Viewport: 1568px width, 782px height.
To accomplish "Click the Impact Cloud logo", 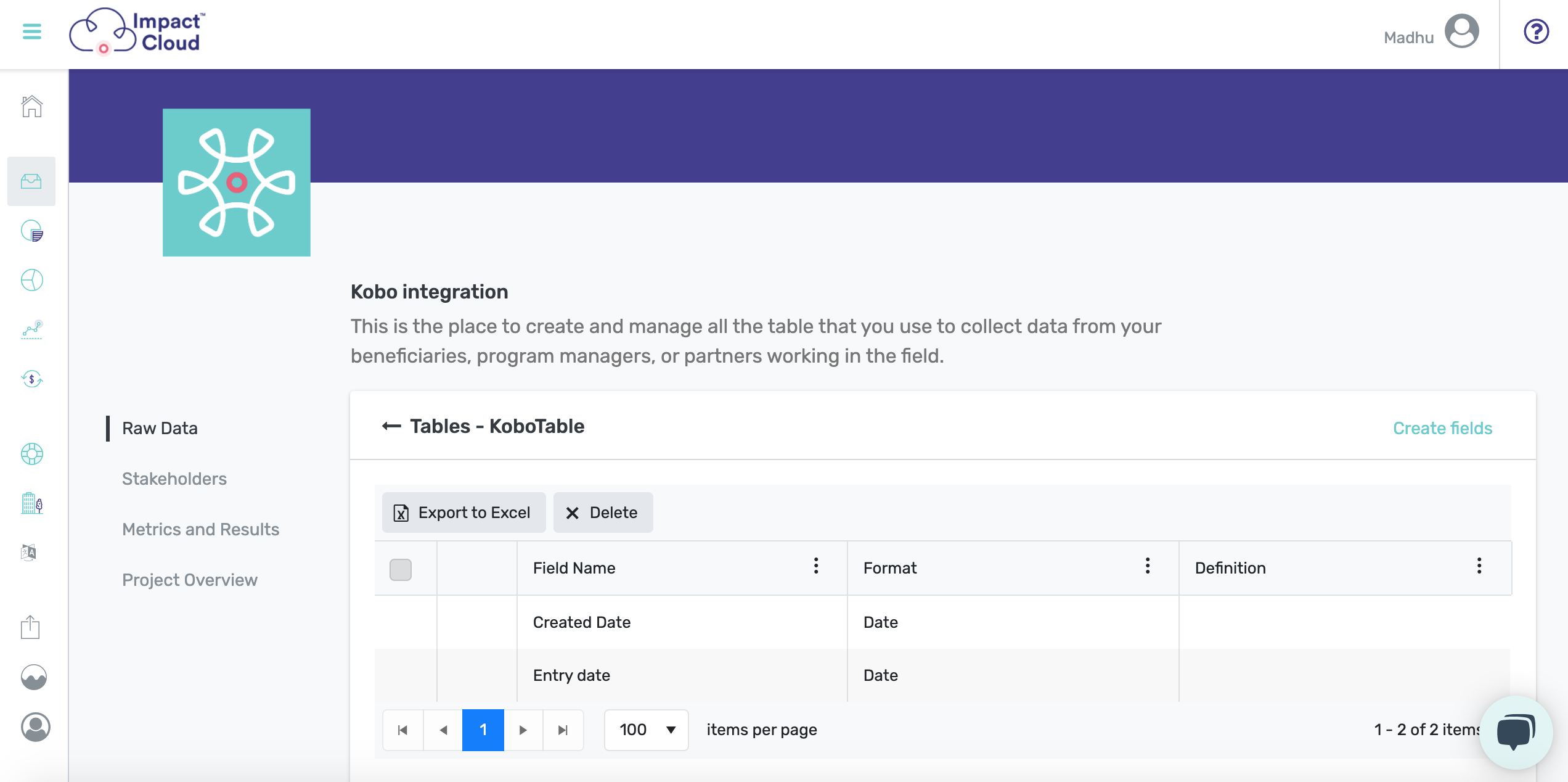I will click(137, 31).
